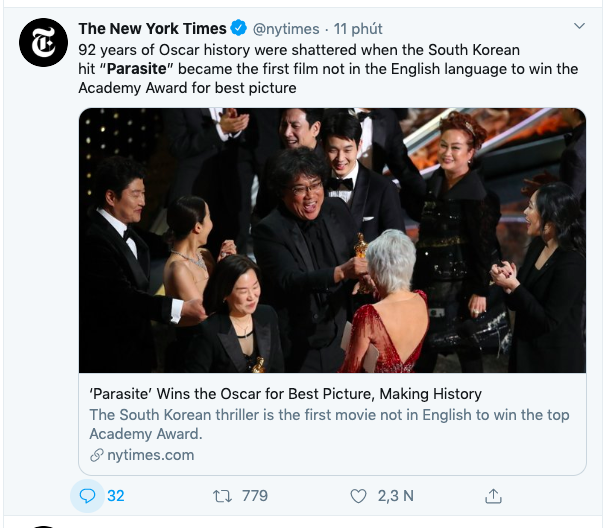Screen dimensions: 603x528
Task: Click the Oscar ceremony photo thumbnail
Action: (332, 240)
